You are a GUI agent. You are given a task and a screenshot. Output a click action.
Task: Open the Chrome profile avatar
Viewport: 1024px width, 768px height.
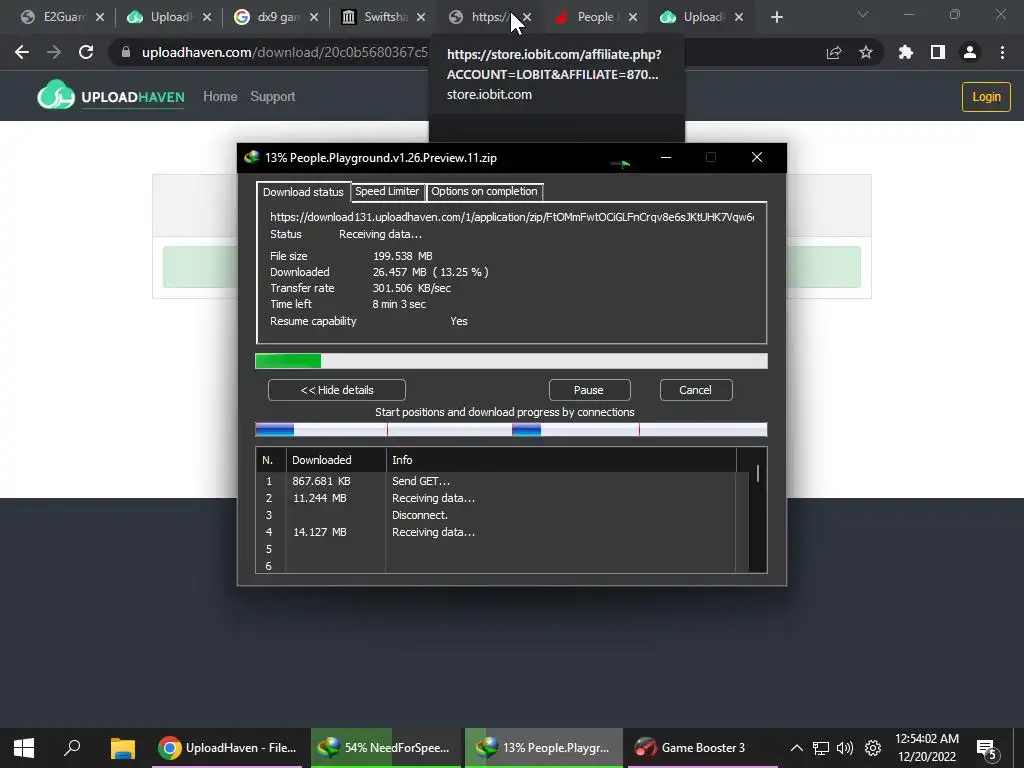click(x=970, y=52)
